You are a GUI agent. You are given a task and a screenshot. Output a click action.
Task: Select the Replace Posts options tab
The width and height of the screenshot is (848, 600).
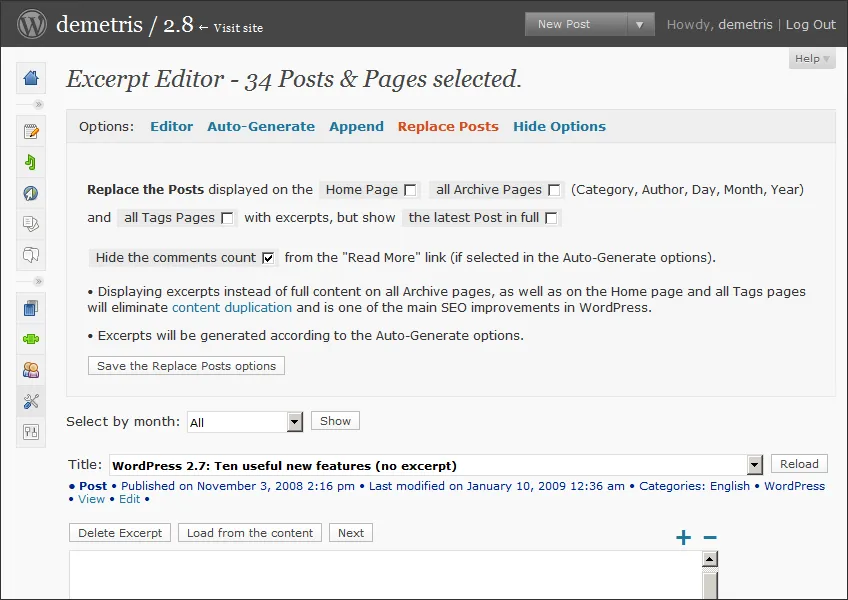[448, 126]
